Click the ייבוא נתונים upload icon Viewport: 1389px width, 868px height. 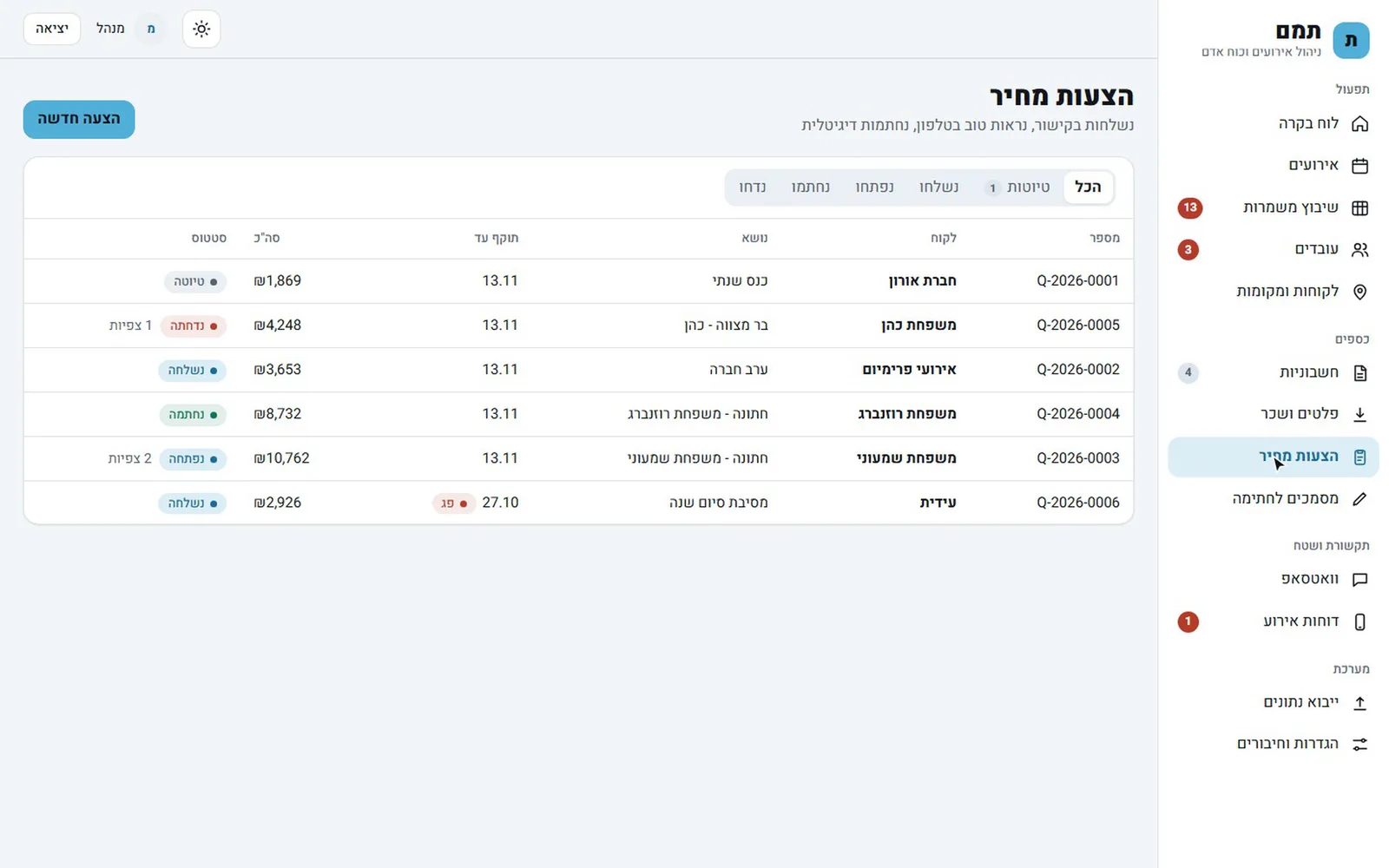(1359, 702)
